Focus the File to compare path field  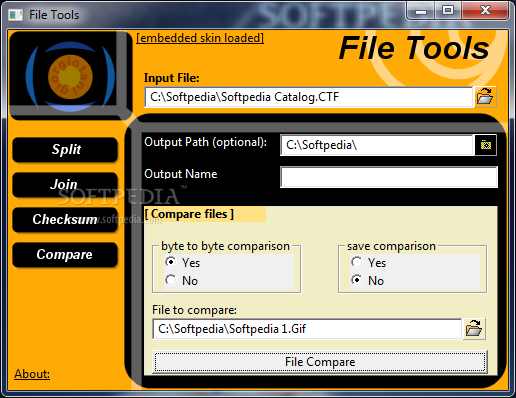307,329
